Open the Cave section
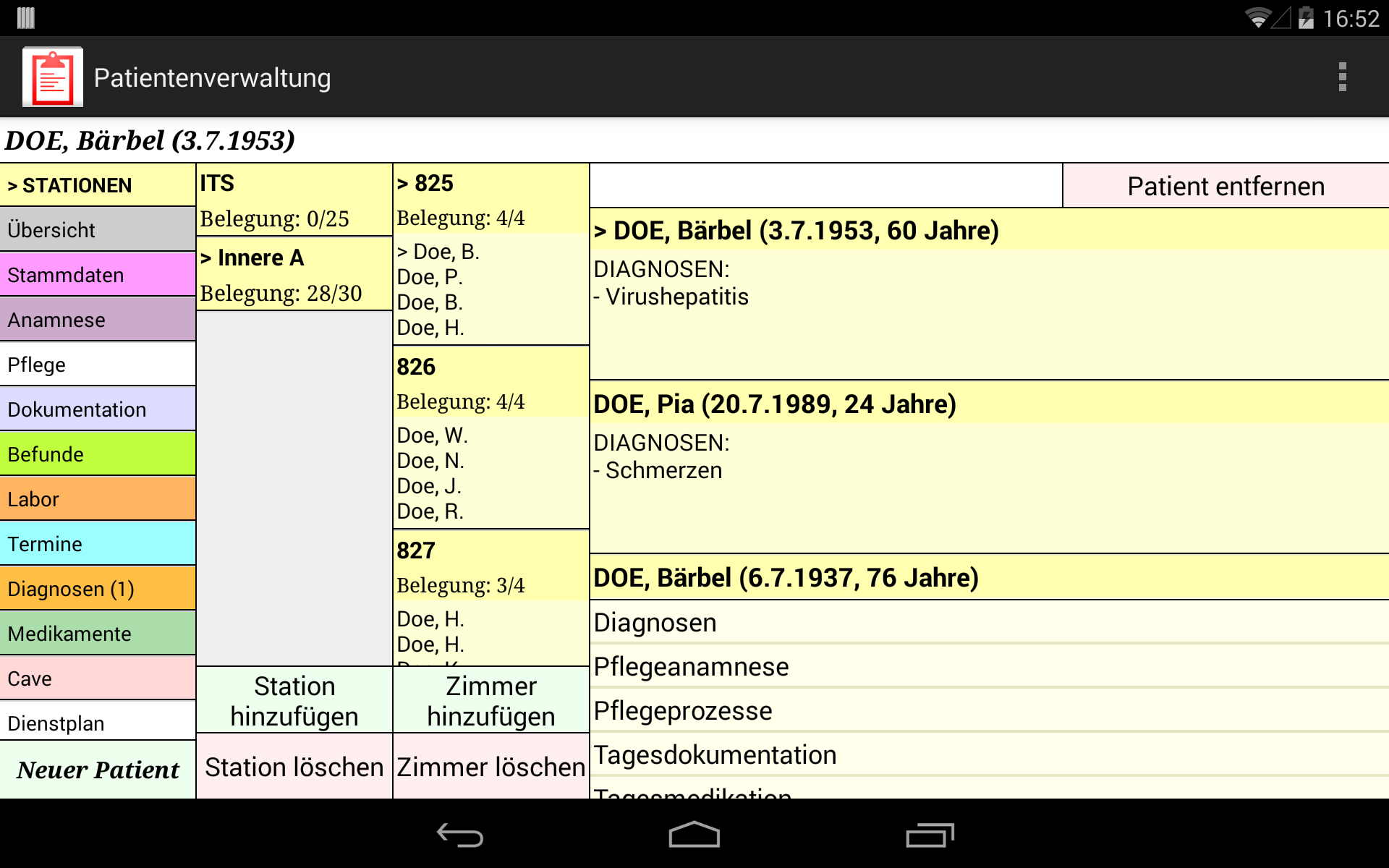 [98, 678]
